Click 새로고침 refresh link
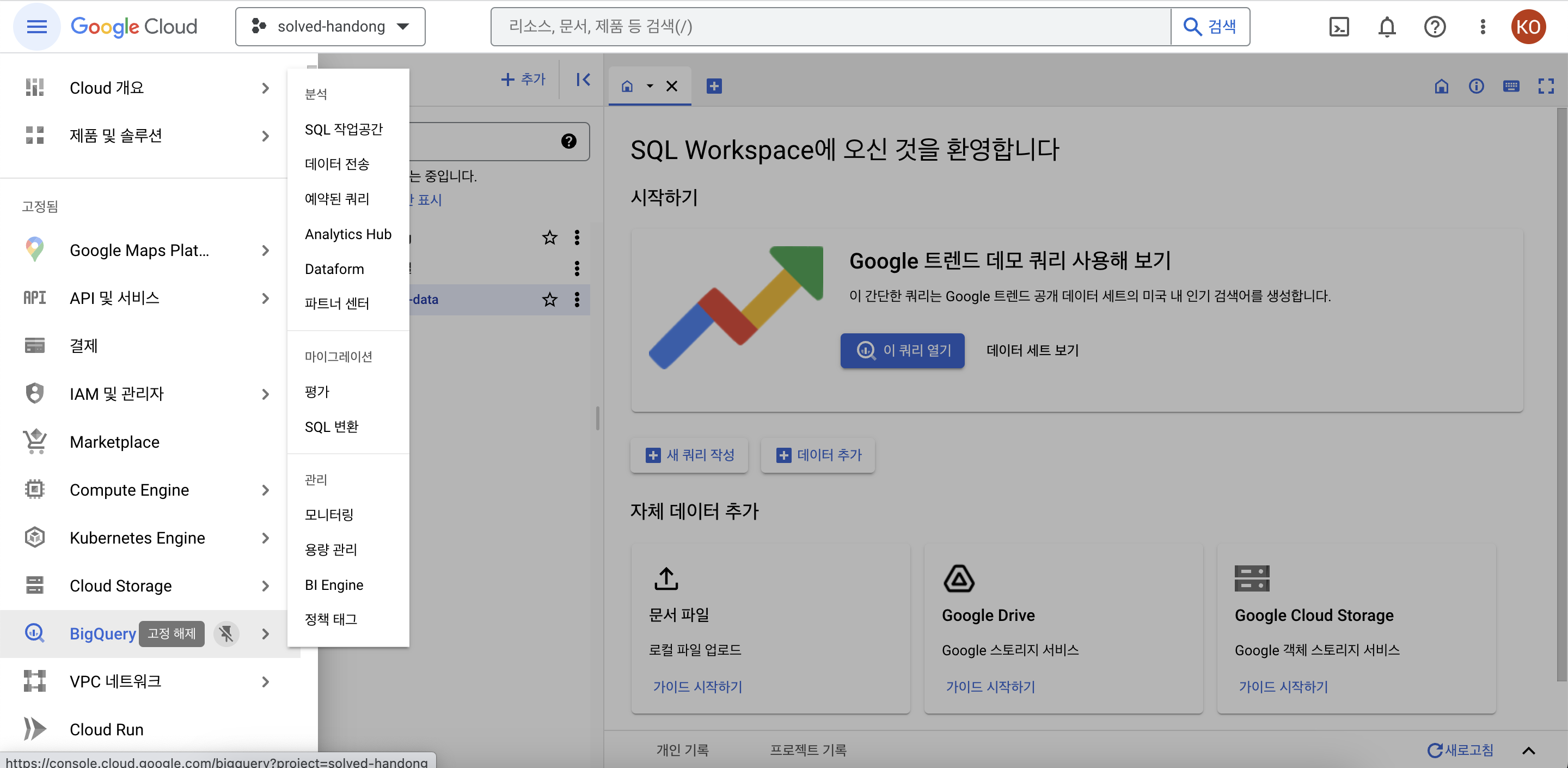Image resolution: width=1568 pixels, height=768 pixels. (x=1460, y=749)
